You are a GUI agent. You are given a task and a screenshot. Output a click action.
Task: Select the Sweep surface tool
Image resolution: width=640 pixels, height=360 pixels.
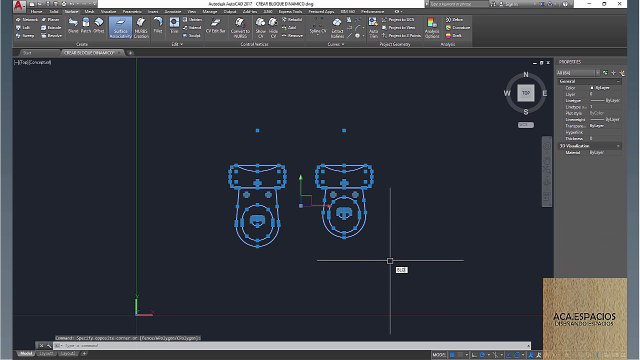point(25,36)
